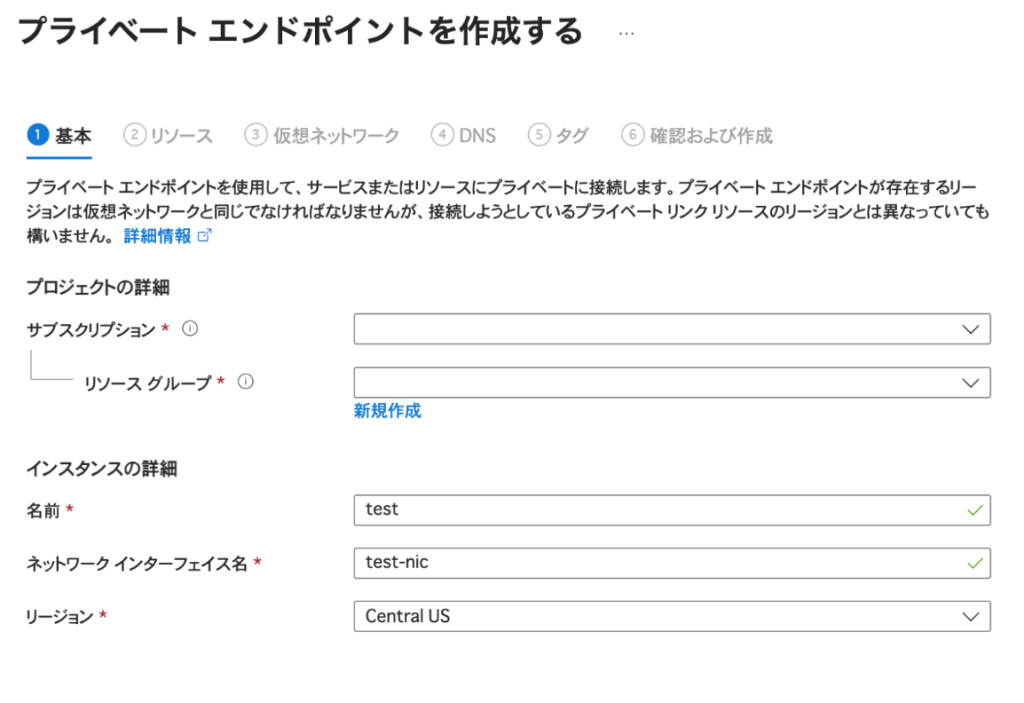Click the resource group info icon
This screenshot has width=1024, height=703.
(245, 382)
